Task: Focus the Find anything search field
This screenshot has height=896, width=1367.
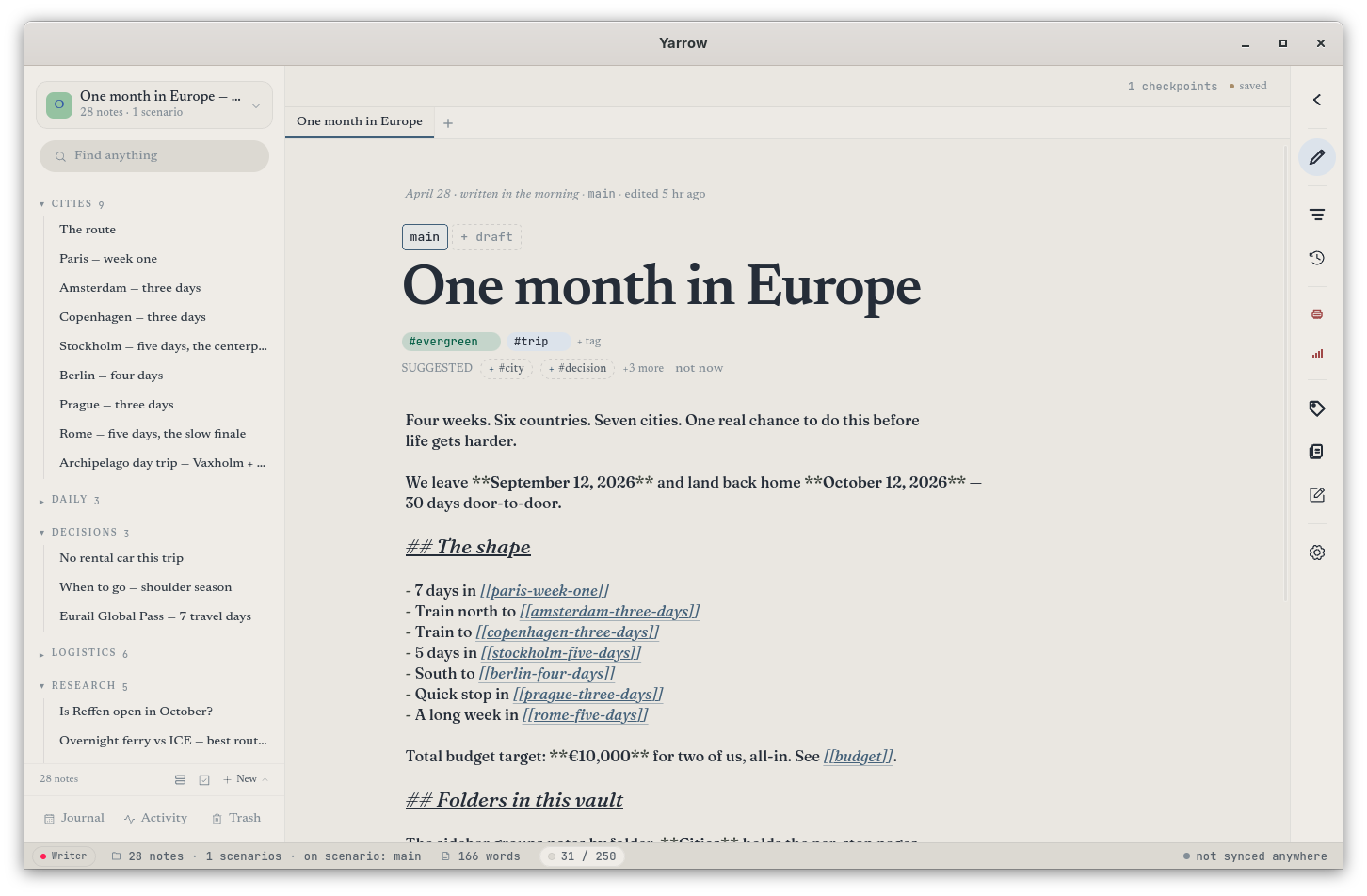Action: coord(154,156)
